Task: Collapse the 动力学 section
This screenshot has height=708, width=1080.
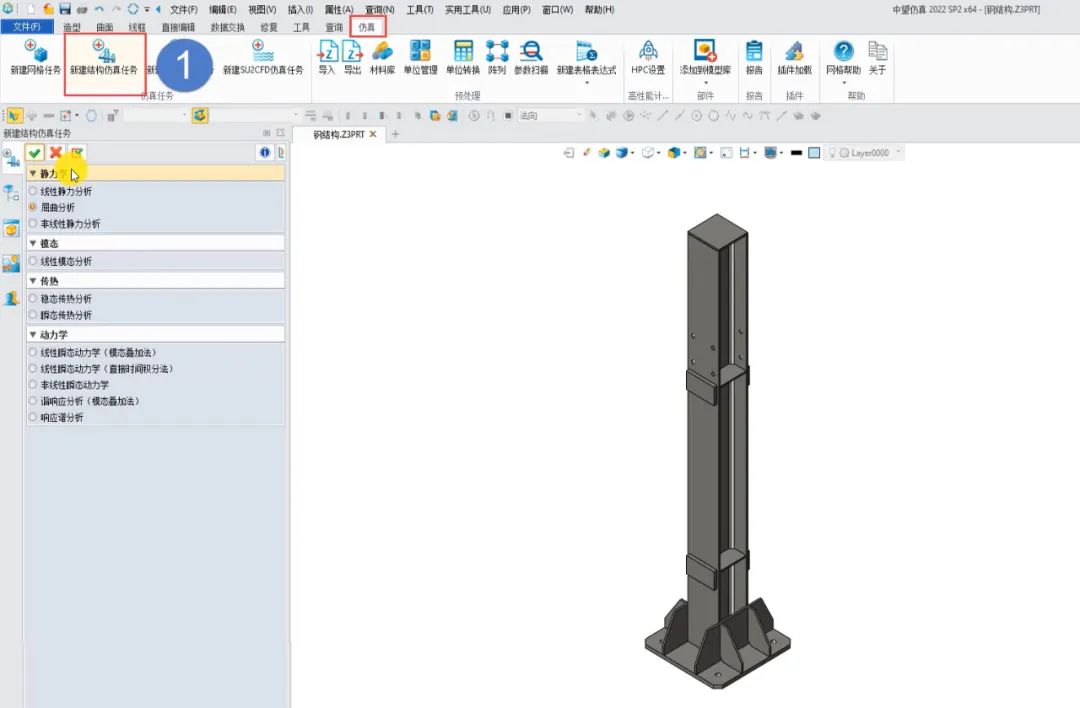Action: (x=33, y=334)
